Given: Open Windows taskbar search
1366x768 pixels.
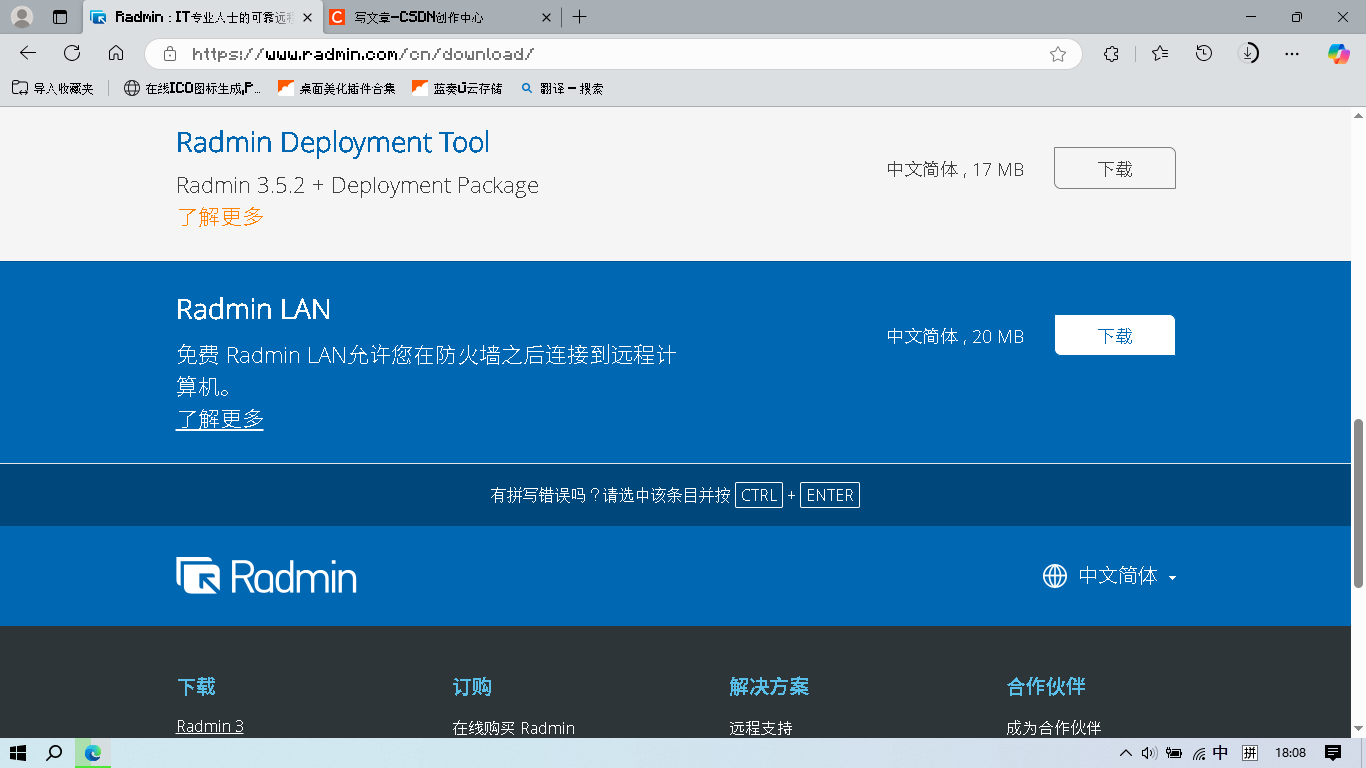Looking at the screenshot, I should 55,753.
